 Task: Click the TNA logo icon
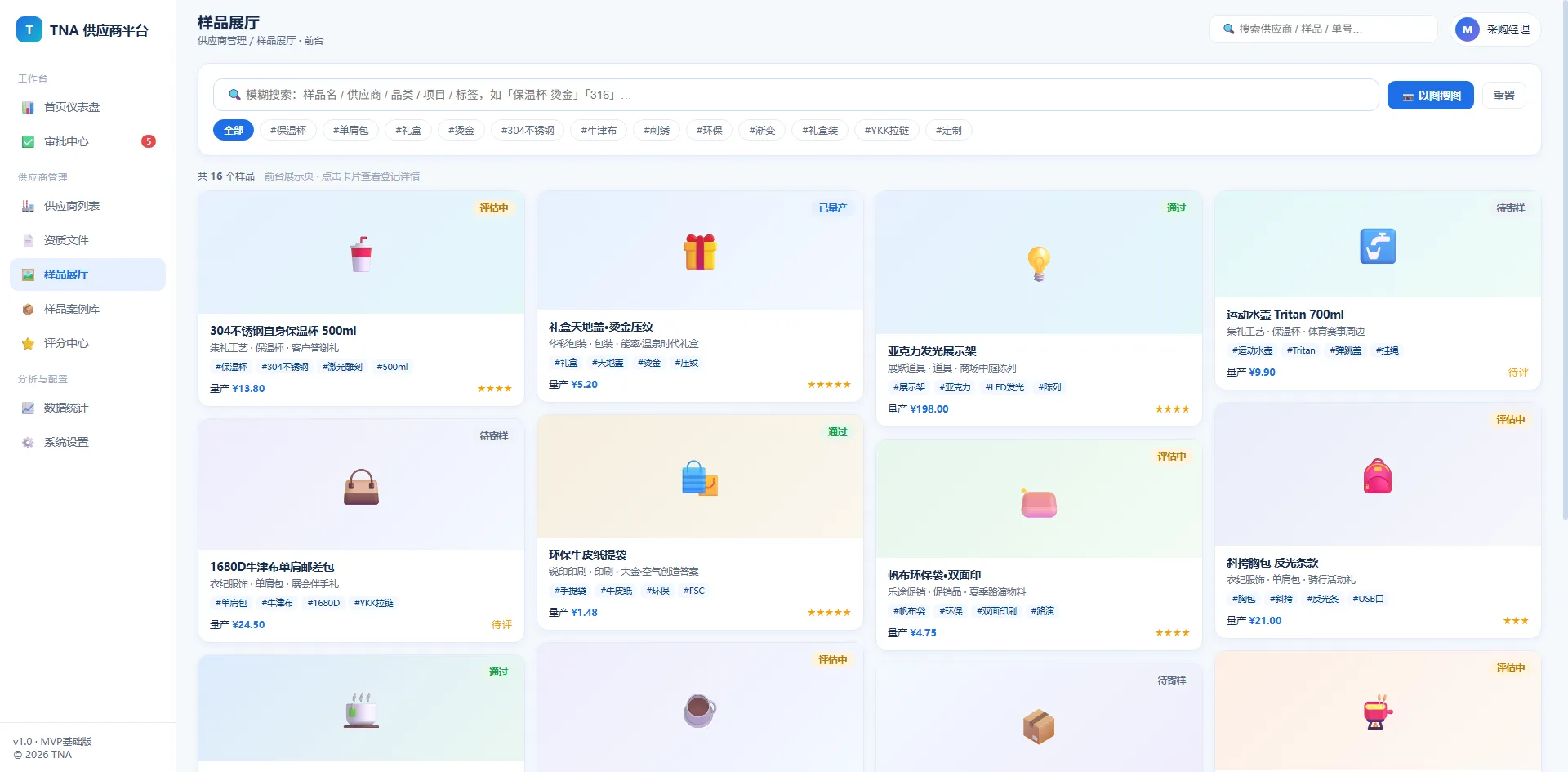[29, 30]
